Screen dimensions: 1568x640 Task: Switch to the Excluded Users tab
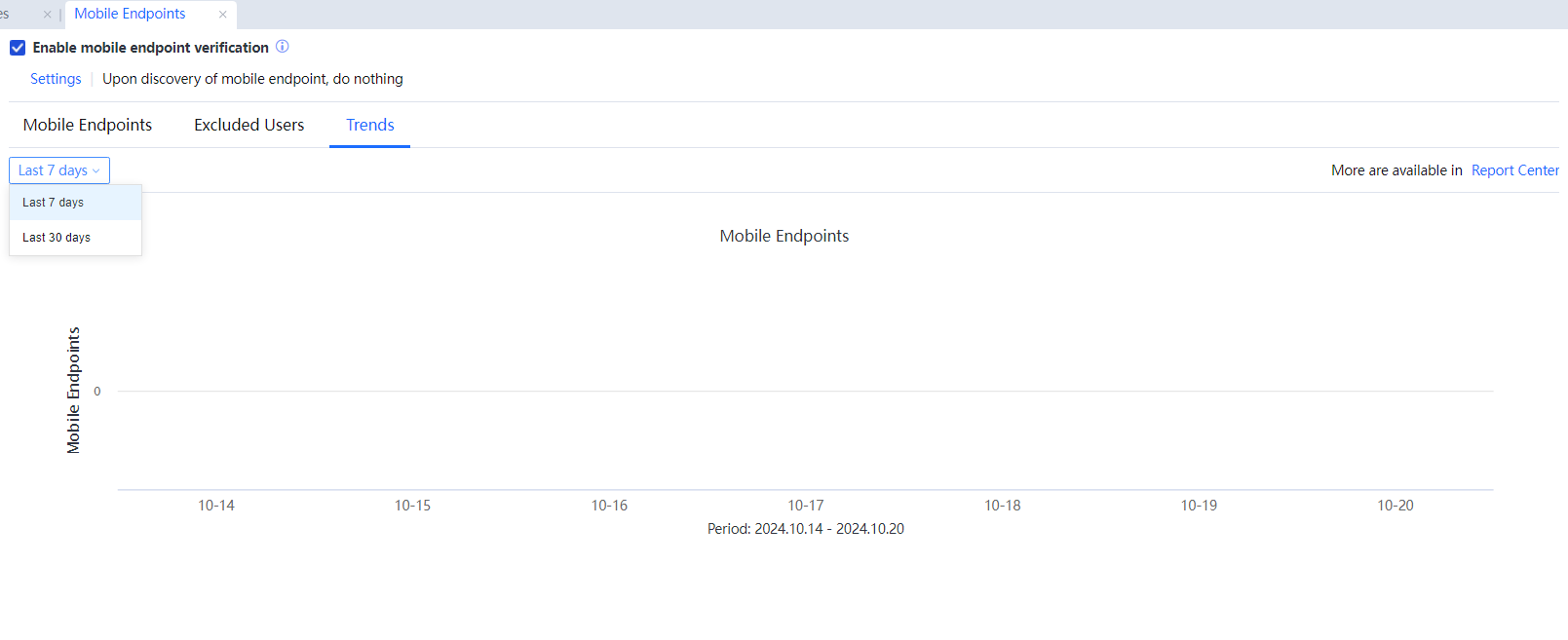pyautogui.click(x=249, y=125)
